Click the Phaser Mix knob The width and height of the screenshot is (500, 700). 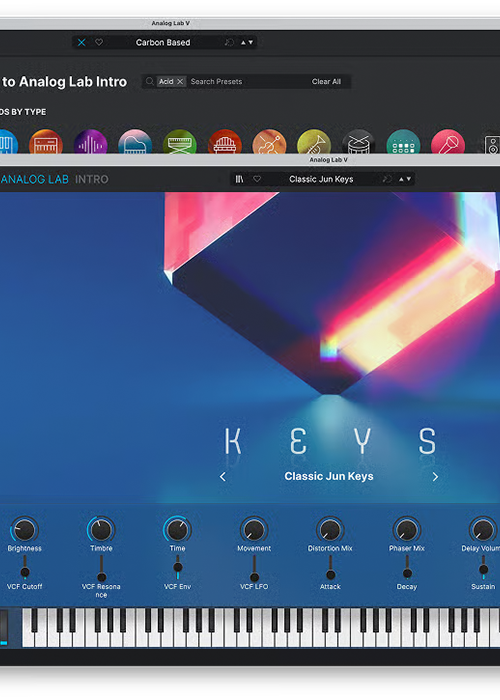(x=407, y=529)
